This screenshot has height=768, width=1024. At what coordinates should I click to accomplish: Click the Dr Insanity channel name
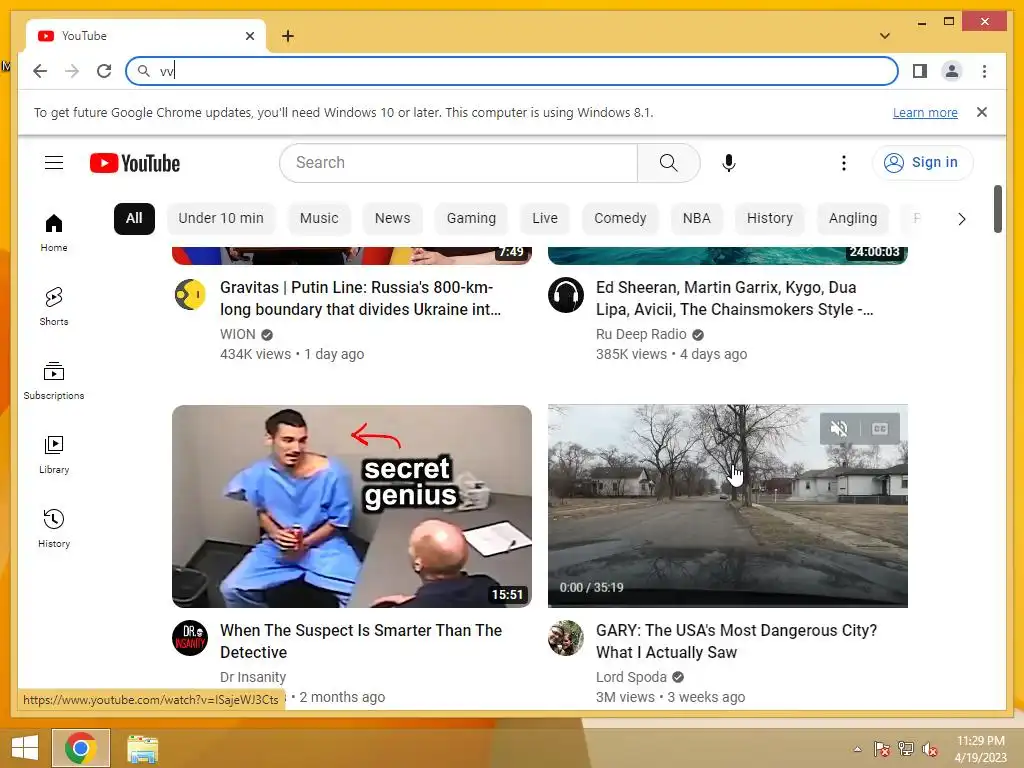coord(253,677)
